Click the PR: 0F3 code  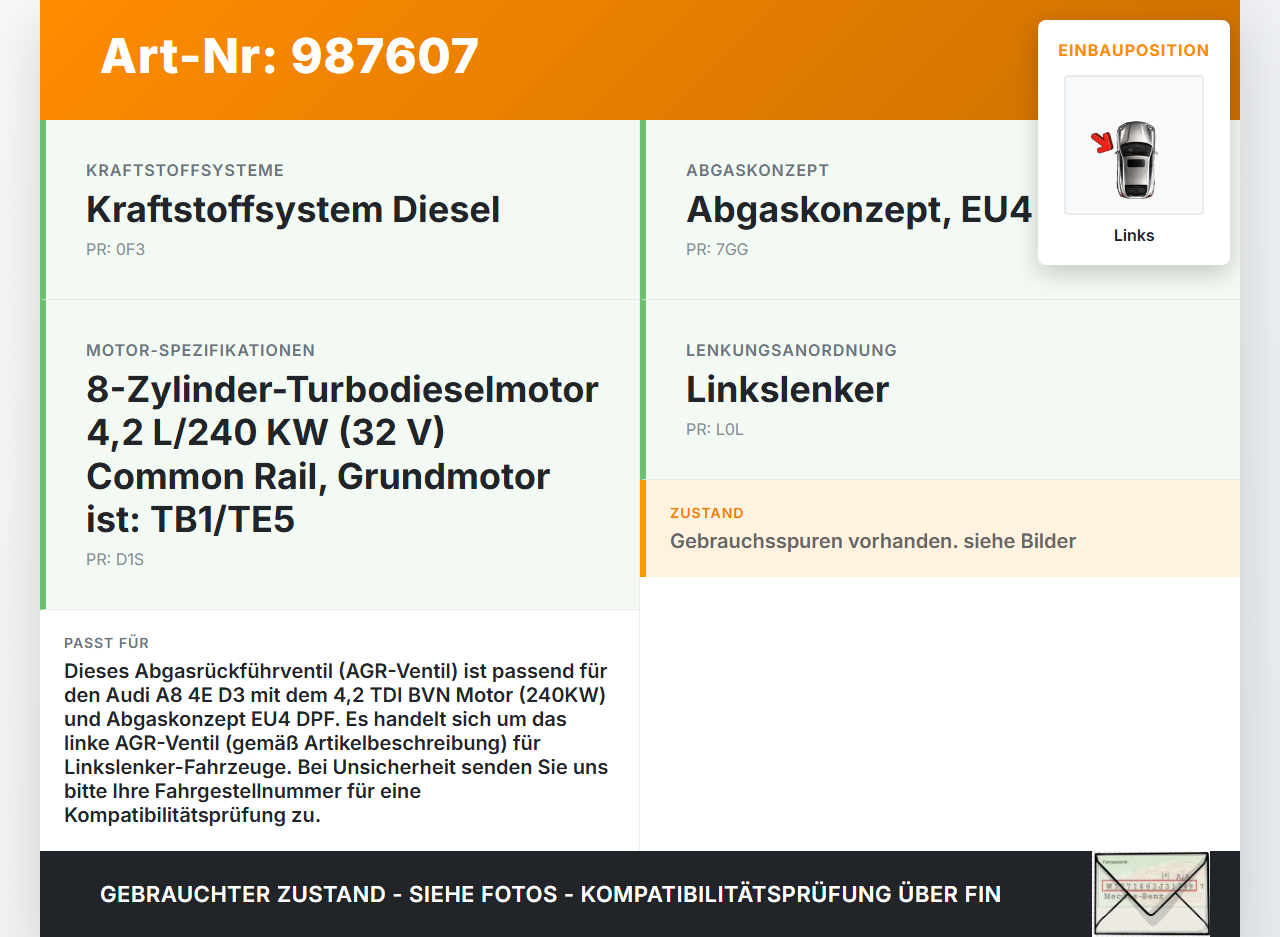coord(115,249)
